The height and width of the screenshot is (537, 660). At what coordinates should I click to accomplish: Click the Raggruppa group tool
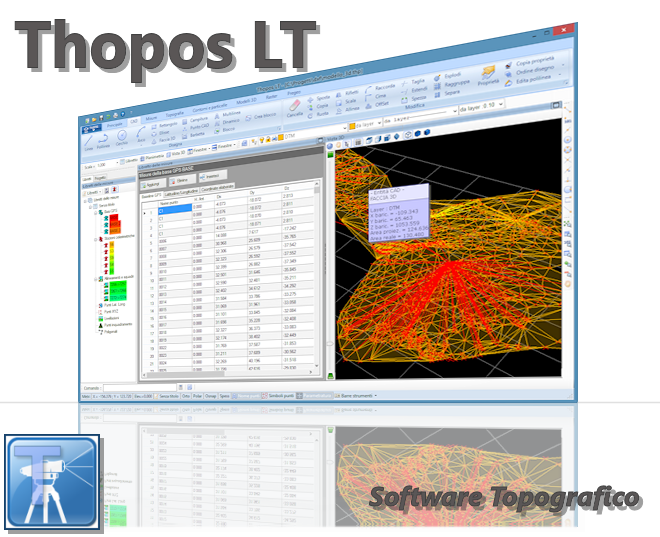tap(452, 85)
